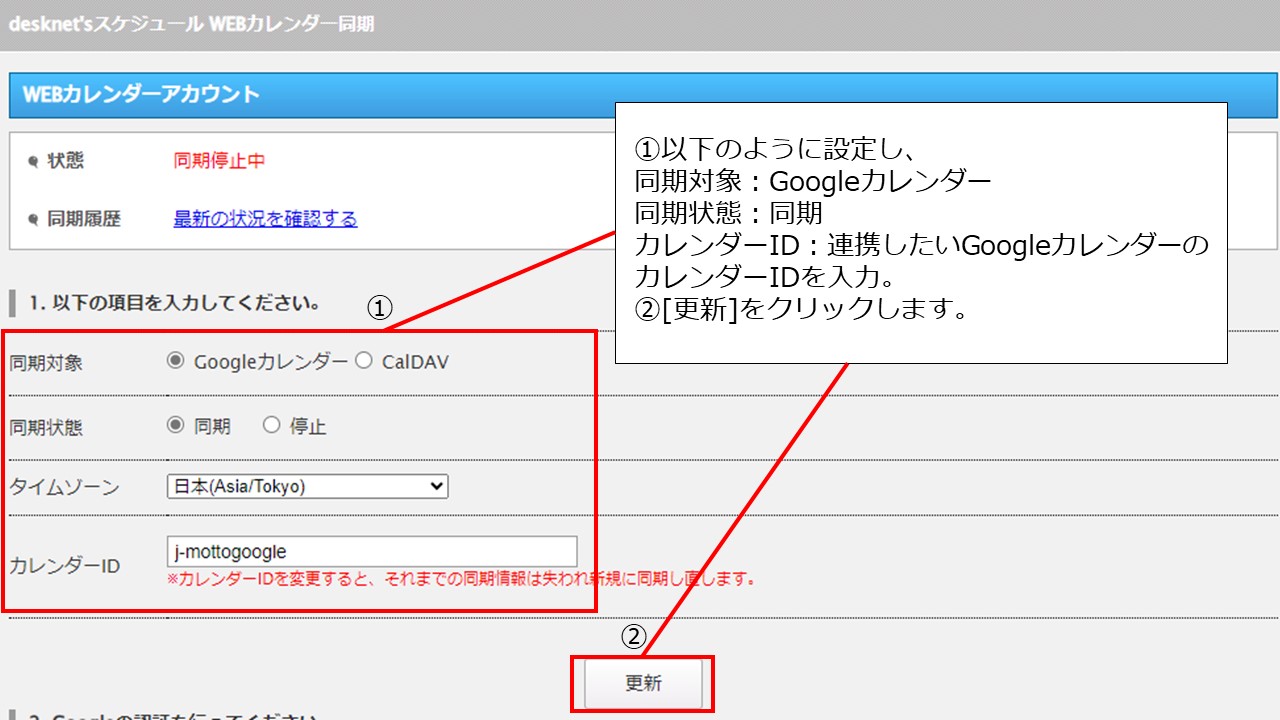Open the タイムゾーン dropdown showing 日本(Asia/Tokyo)
The image size is (1280, 720).
[307, 487]
